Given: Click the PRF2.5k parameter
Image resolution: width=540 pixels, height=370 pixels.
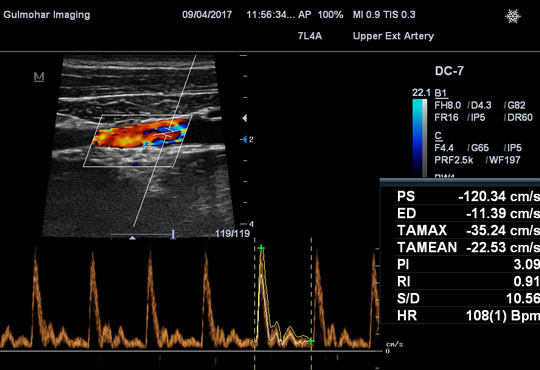Looking at the screenshot, I should click(454, 160).
